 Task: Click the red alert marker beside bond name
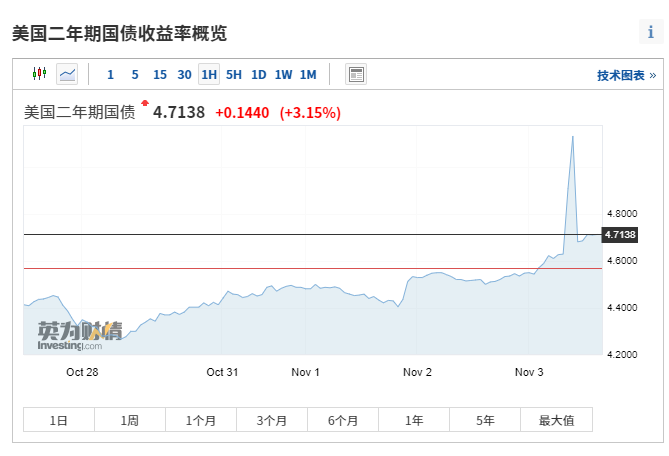point(145,103)
